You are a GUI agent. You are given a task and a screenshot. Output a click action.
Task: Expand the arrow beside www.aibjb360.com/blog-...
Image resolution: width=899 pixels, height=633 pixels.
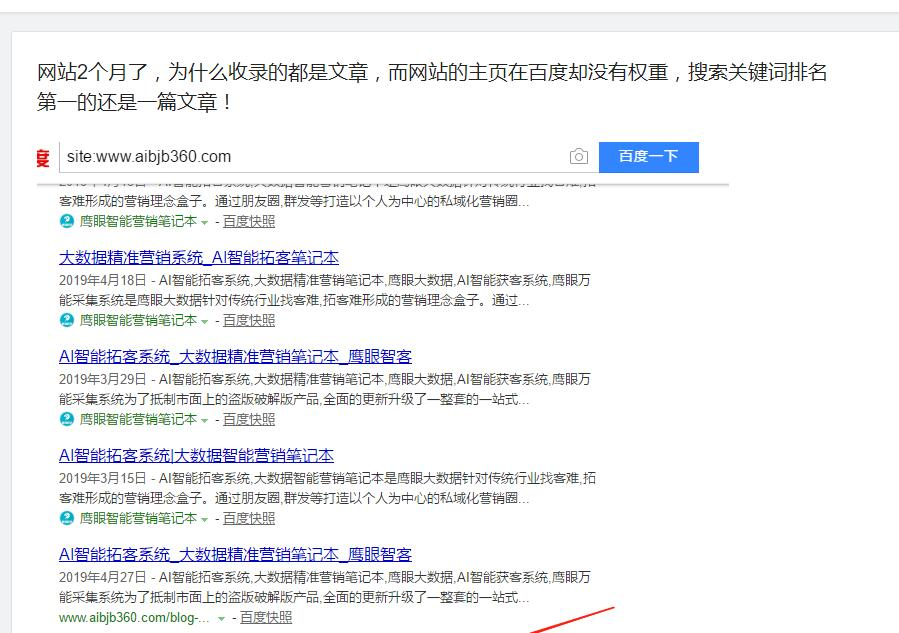pos(221,619)
